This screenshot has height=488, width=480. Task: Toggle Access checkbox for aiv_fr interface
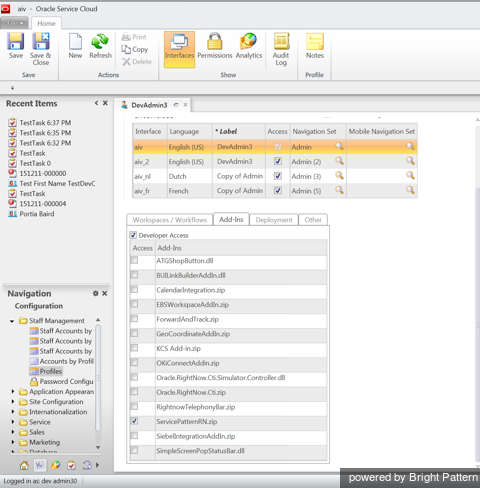tap(278, 191)
